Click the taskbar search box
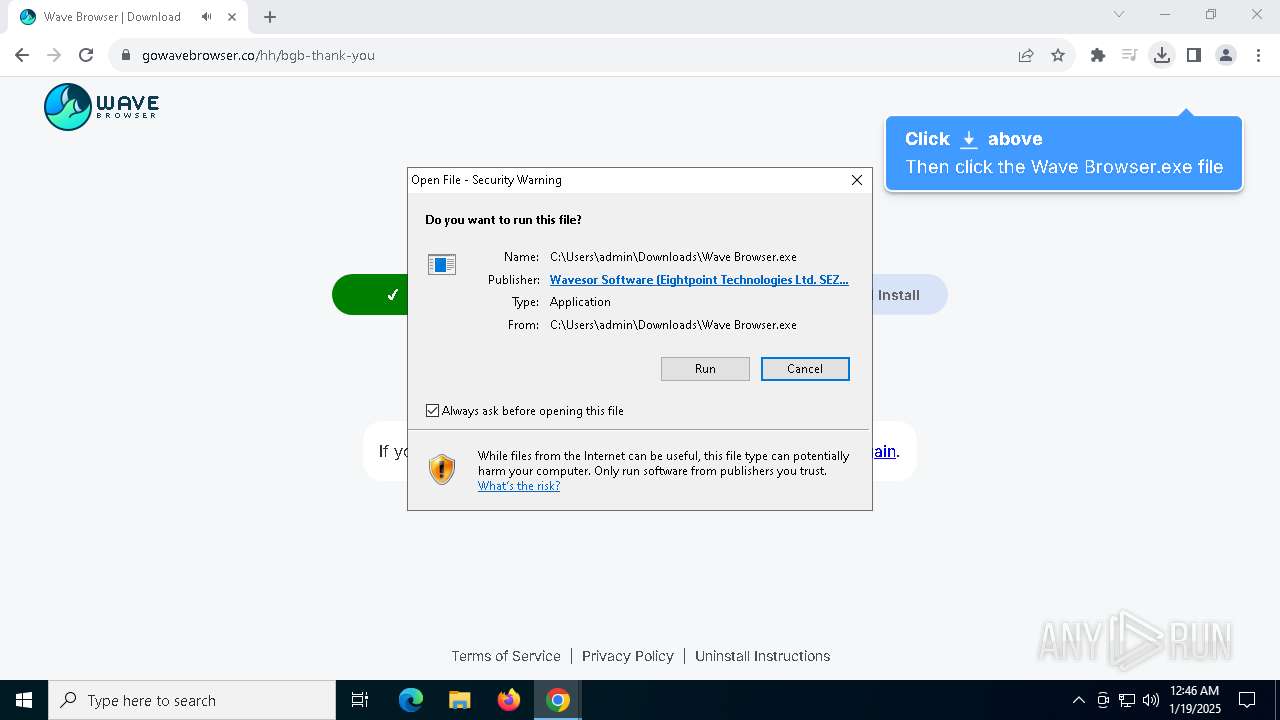This screenshot has height=720, width=1280. click(x=192, y=700)
